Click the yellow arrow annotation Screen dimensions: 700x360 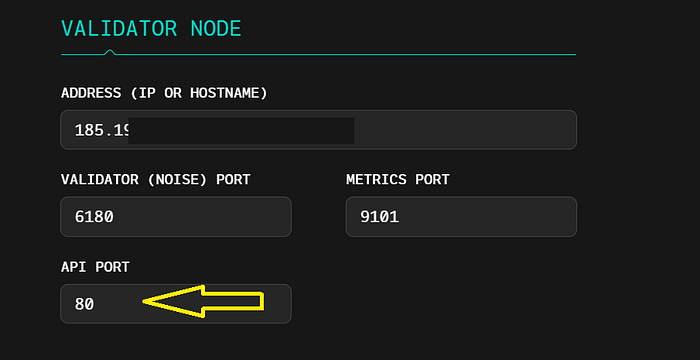point(203,301)
